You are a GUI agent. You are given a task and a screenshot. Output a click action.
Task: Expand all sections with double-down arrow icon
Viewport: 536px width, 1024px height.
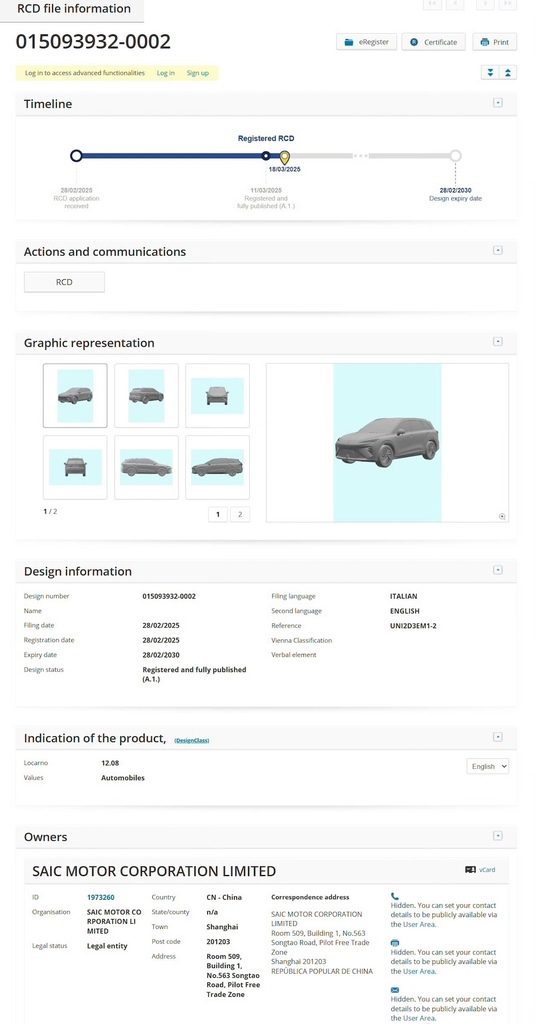click(x=490, y=72)
